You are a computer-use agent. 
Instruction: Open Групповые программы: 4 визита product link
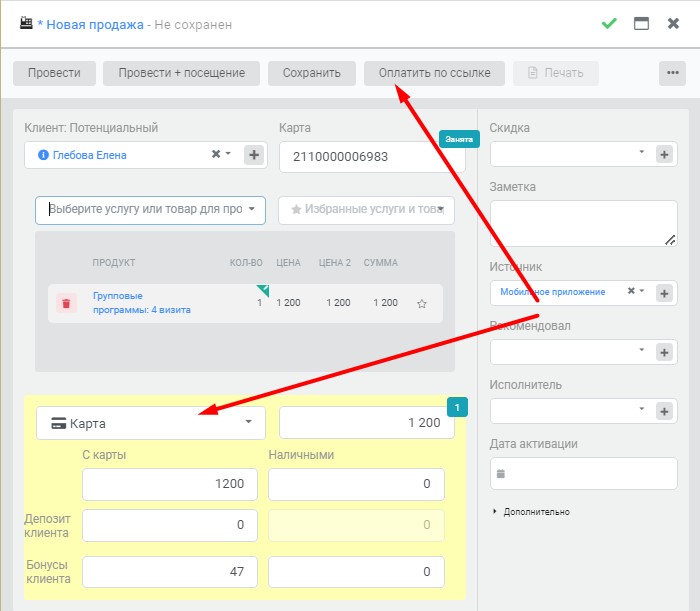coord(142,303)
